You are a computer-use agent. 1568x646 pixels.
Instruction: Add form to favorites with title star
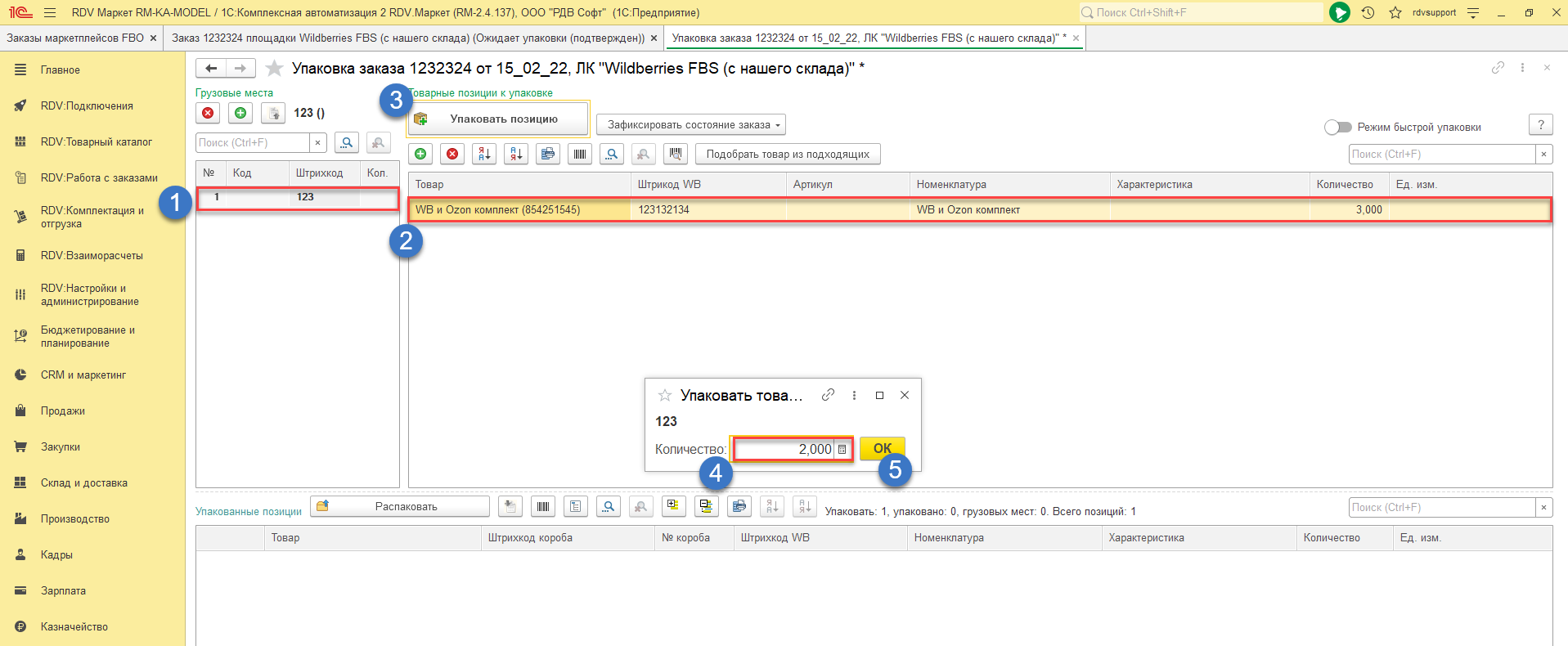pyautogui.click(x=275, y=69)
